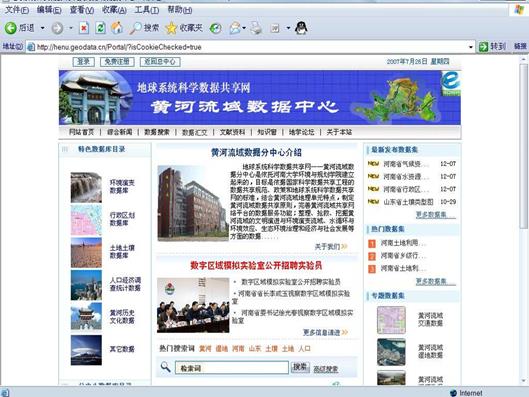This screenshot has width=529, height=397.
Task: Select 知识窗 in site navigation
Action: click(x=267, y=132)
